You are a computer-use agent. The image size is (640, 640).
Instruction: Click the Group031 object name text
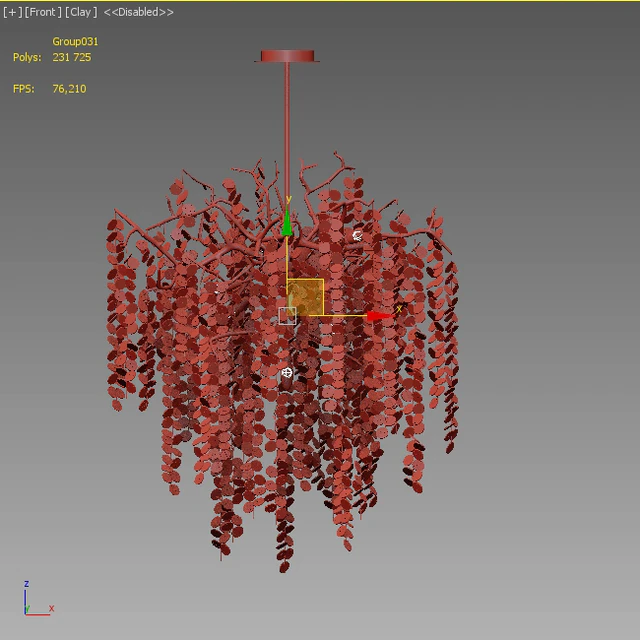[x=75, y=42]
